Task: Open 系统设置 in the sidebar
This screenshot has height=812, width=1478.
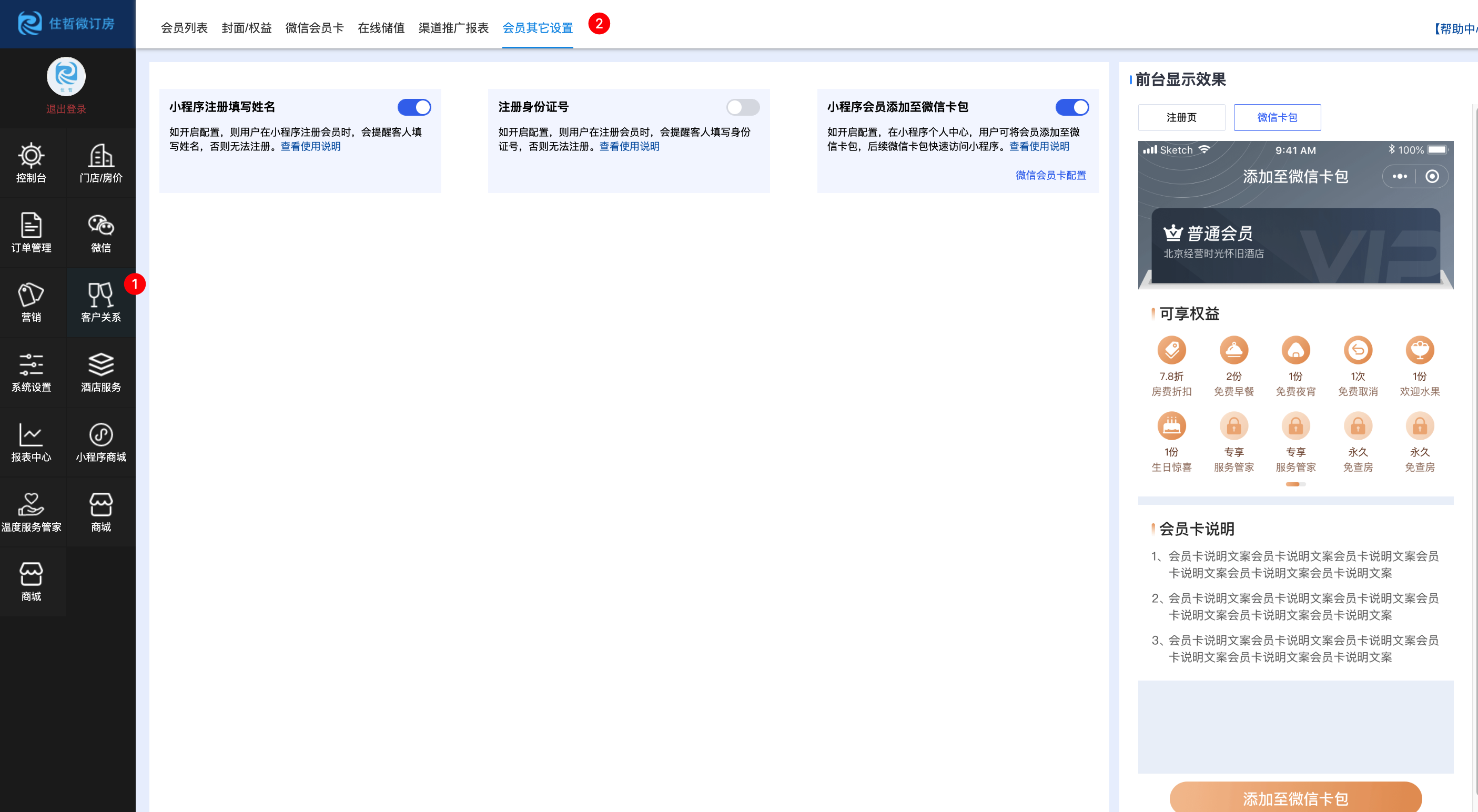Action: point(31,372)
